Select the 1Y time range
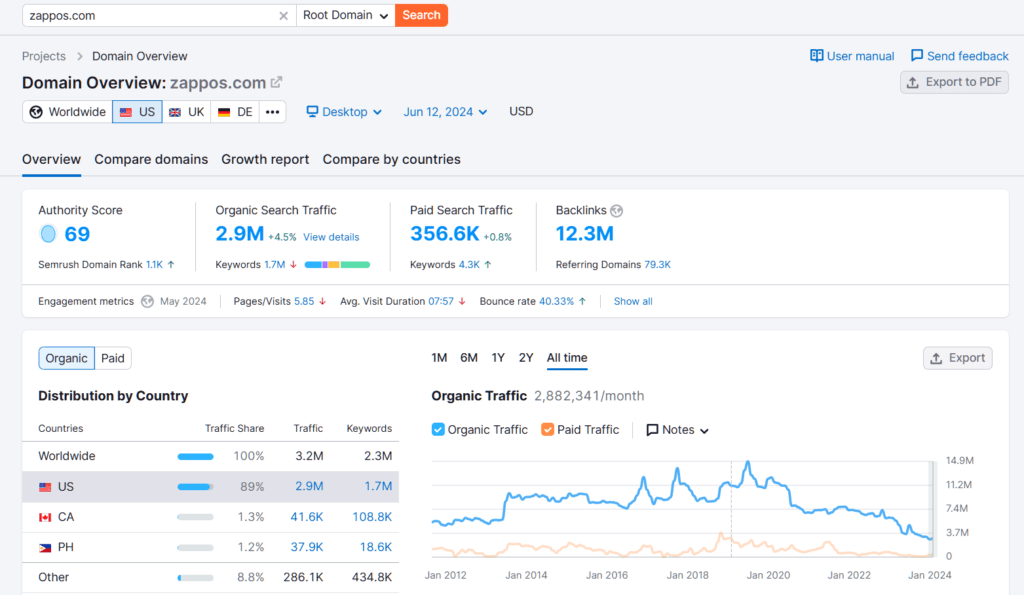 [x=498, y=357]
